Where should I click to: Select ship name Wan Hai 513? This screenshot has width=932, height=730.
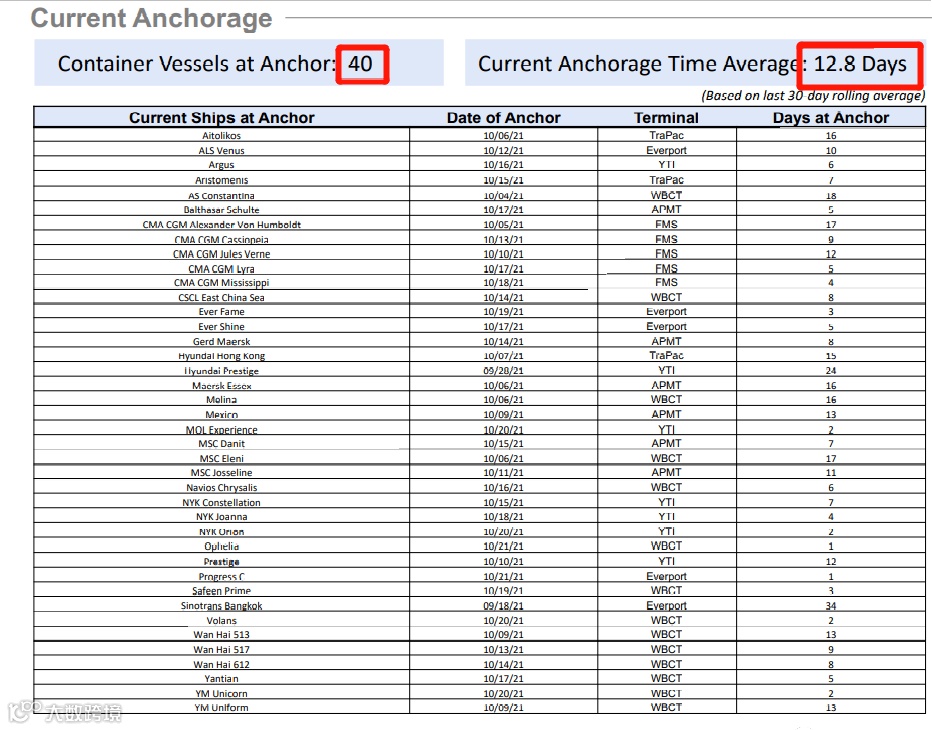click(221, 634)
